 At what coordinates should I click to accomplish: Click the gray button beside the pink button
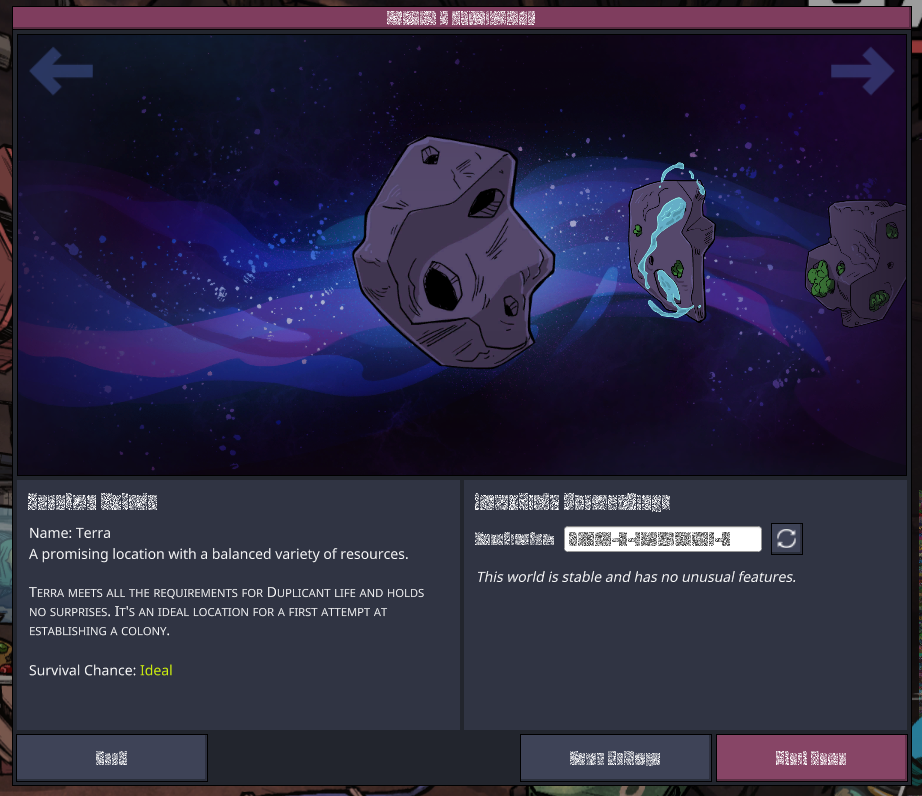click(x=616, y=758)
